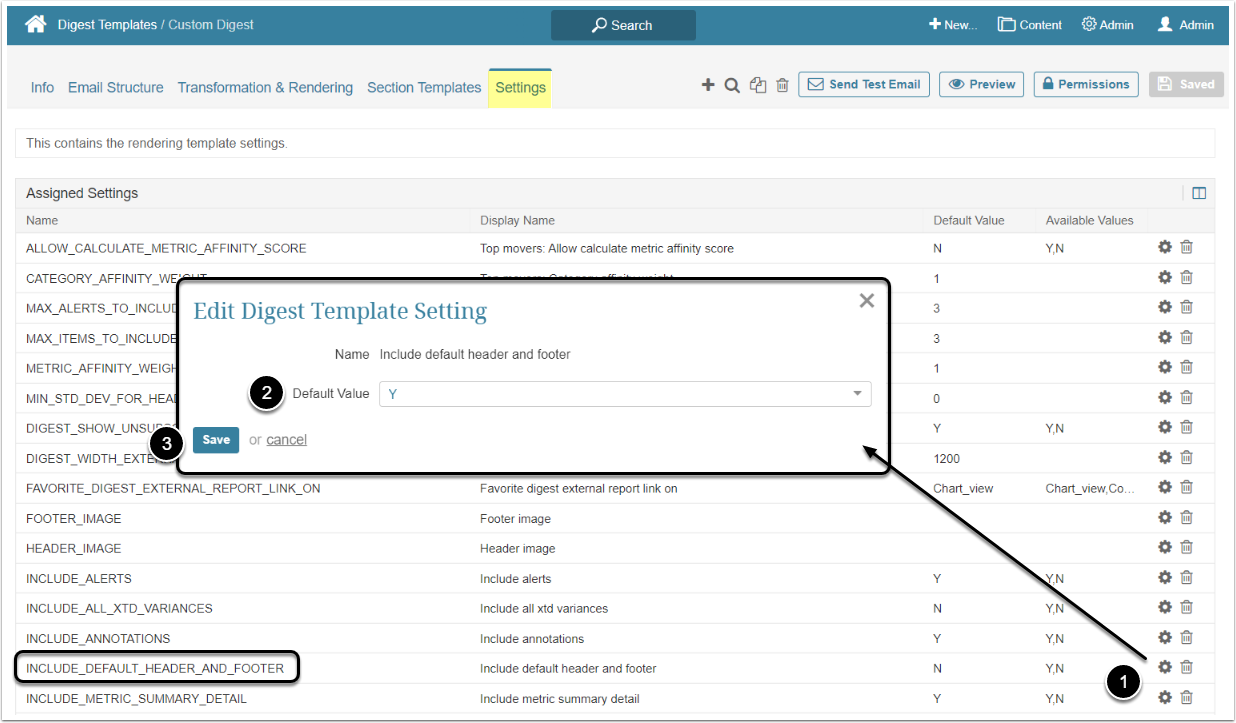This screenshot has width=1236, height=723.
Task: Open the Admin user account menu
Action: (1185, 25)
